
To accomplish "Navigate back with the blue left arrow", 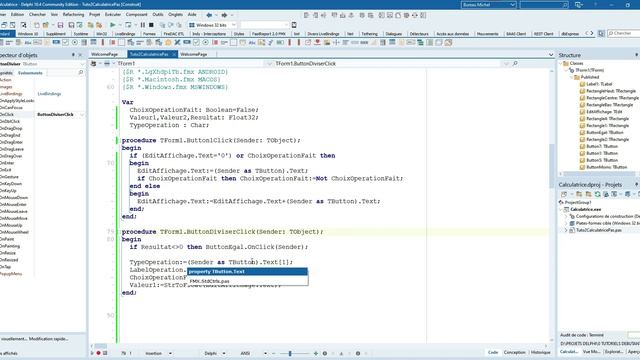I will click(x=209, y=15).
